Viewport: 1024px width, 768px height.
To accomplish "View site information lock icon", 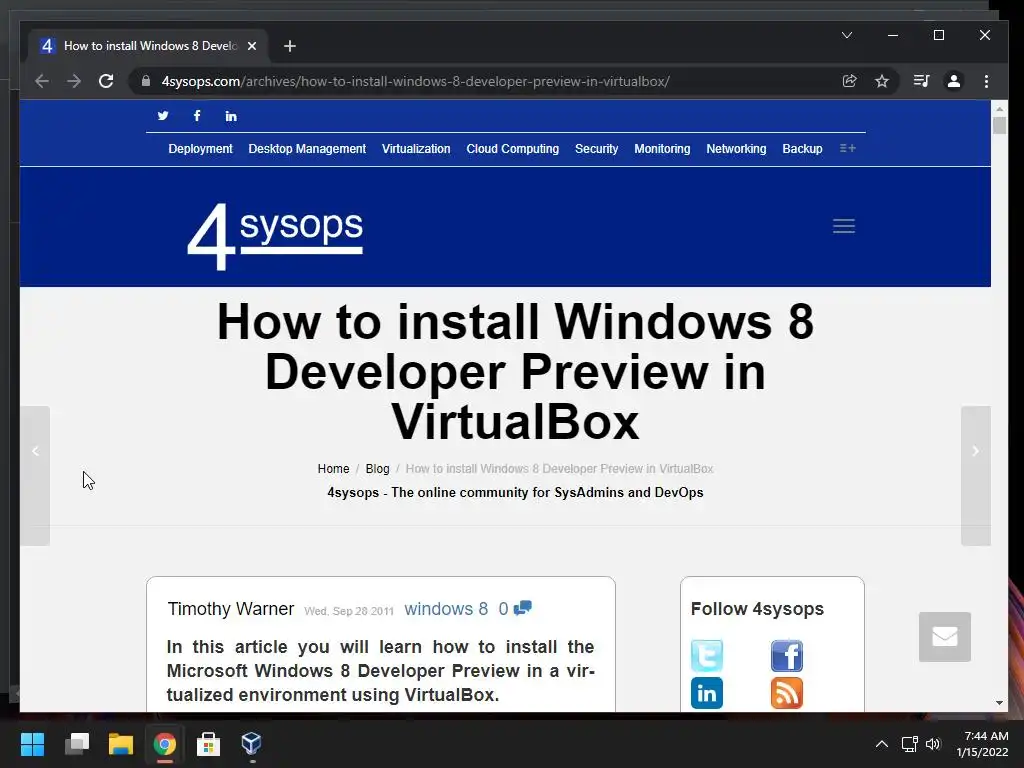I will (x=146, y=81).
